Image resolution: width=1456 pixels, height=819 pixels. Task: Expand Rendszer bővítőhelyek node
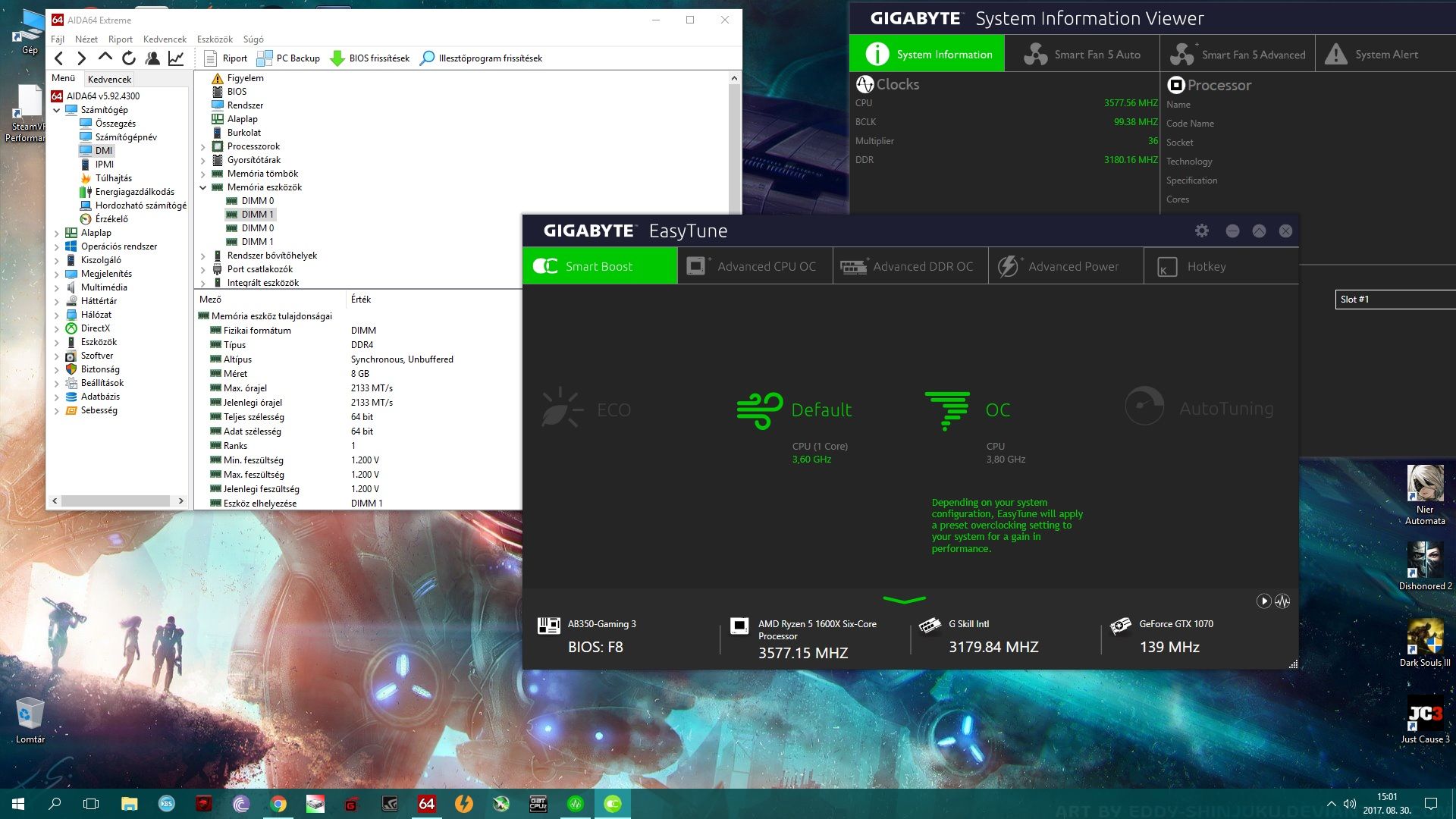tap(202, 256)
